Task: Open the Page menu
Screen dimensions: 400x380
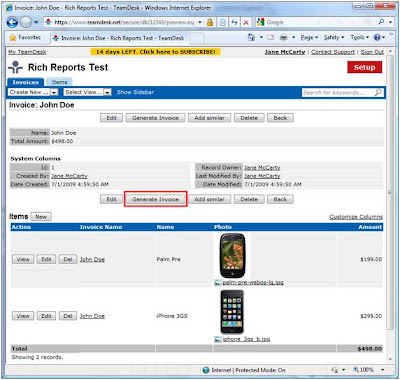Action: [309, 37]
